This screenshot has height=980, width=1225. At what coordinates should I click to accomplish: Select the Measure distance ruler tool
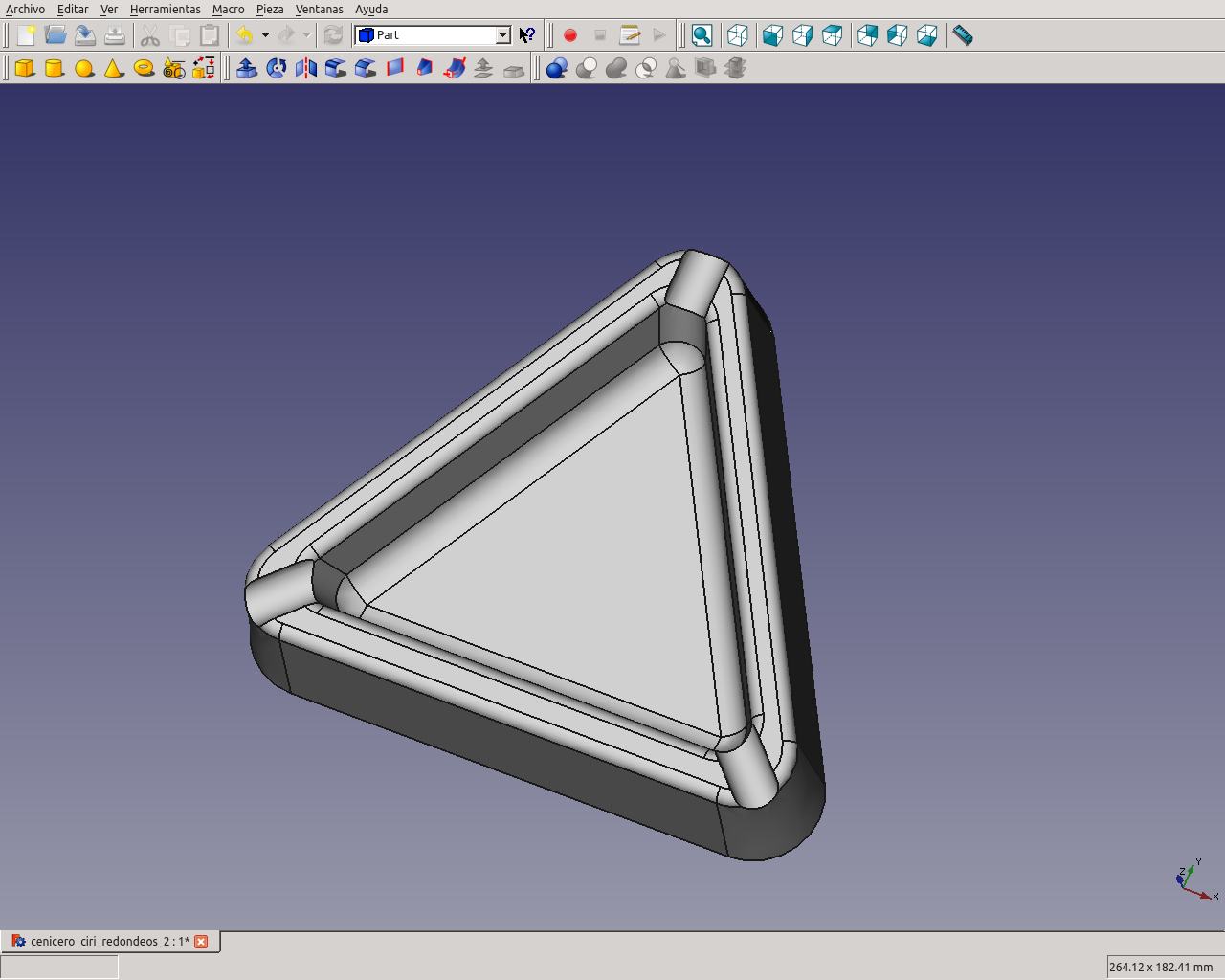[963, 35]
